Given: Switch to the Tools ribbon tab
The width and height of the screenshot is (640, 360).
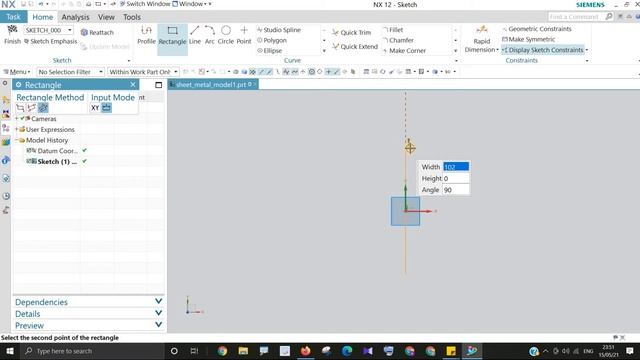Looking at the screenshot, I should (x=132, y=17).
